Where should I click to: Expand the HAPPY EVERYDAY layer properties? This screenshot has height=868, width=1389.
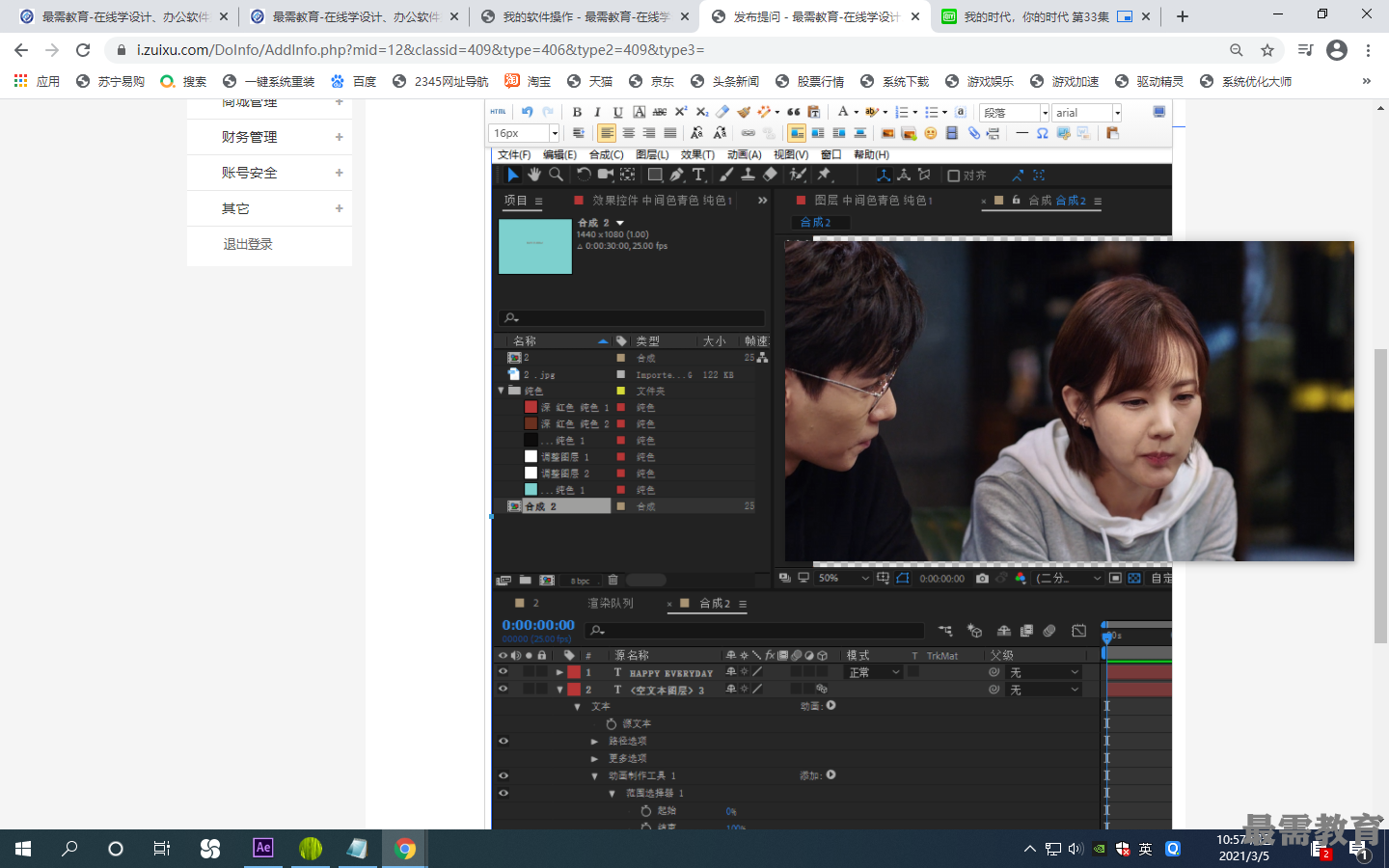coord(559,672)
